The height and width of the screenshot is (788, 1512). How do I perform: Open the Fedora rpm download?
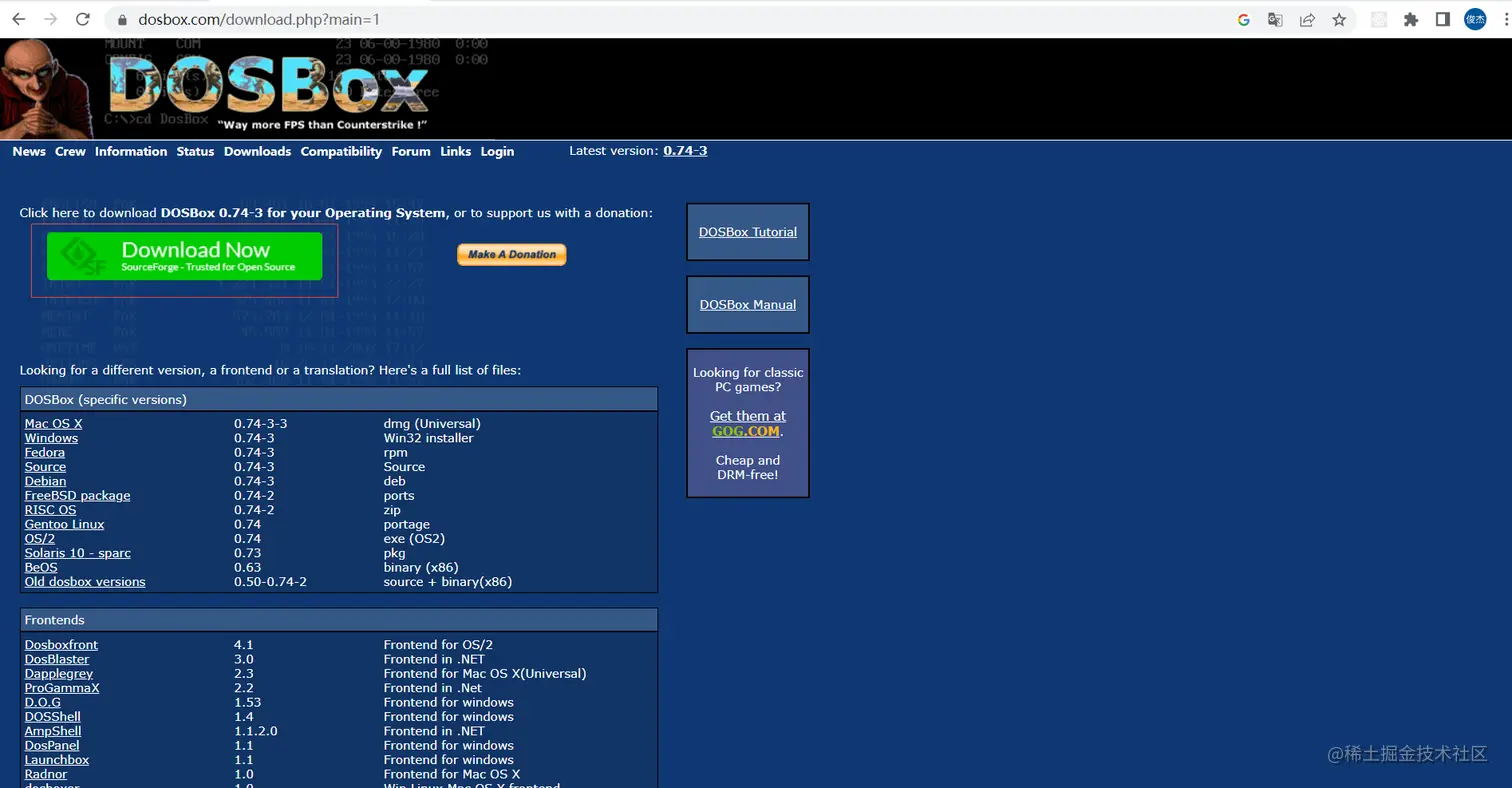click(45, 453)
